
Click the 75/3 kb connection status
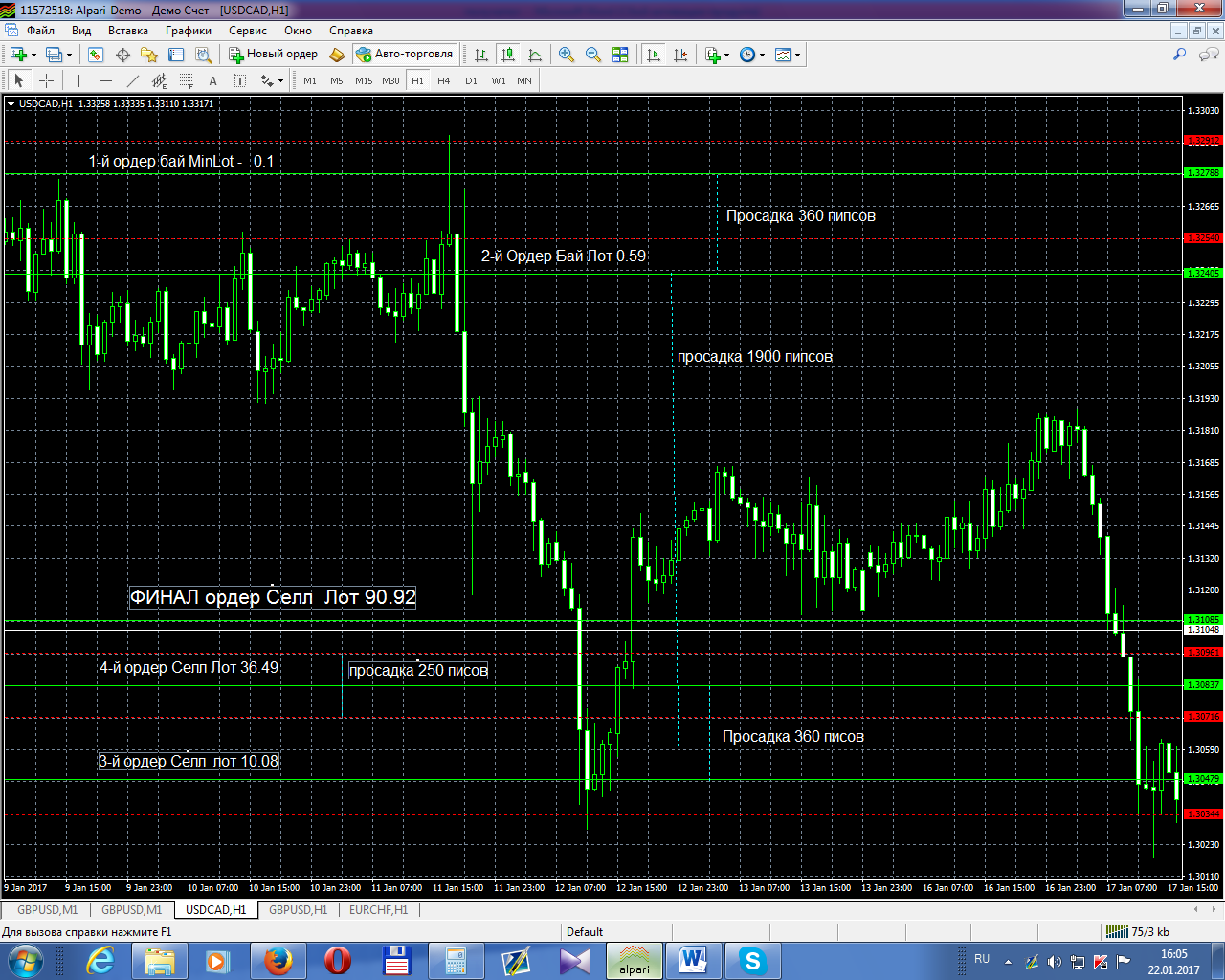1139,932
